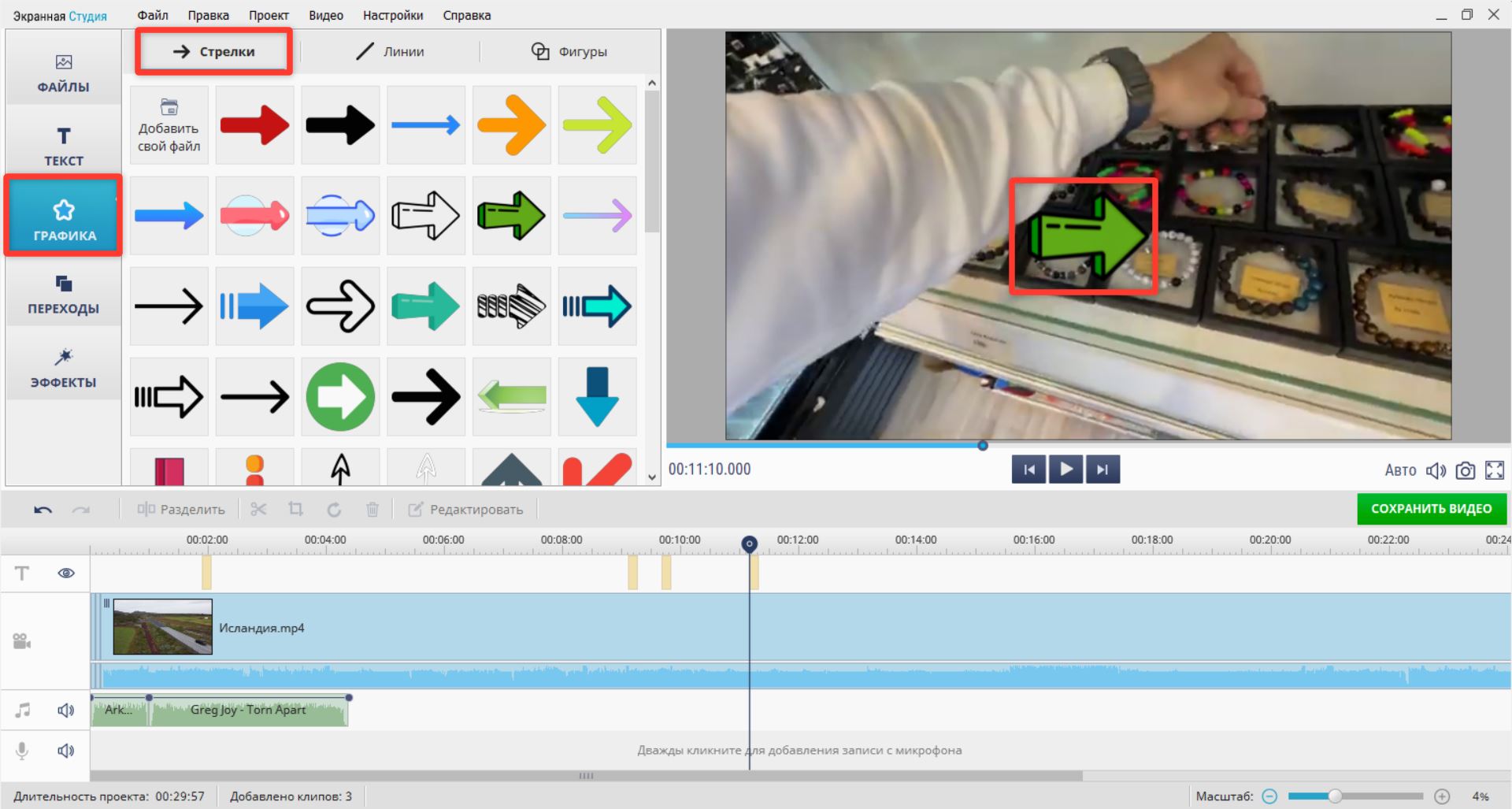Image resolution: width=1512 pixels, height=809 pixels.
Task: Click the microphone track icon
Action: [22, 751]
